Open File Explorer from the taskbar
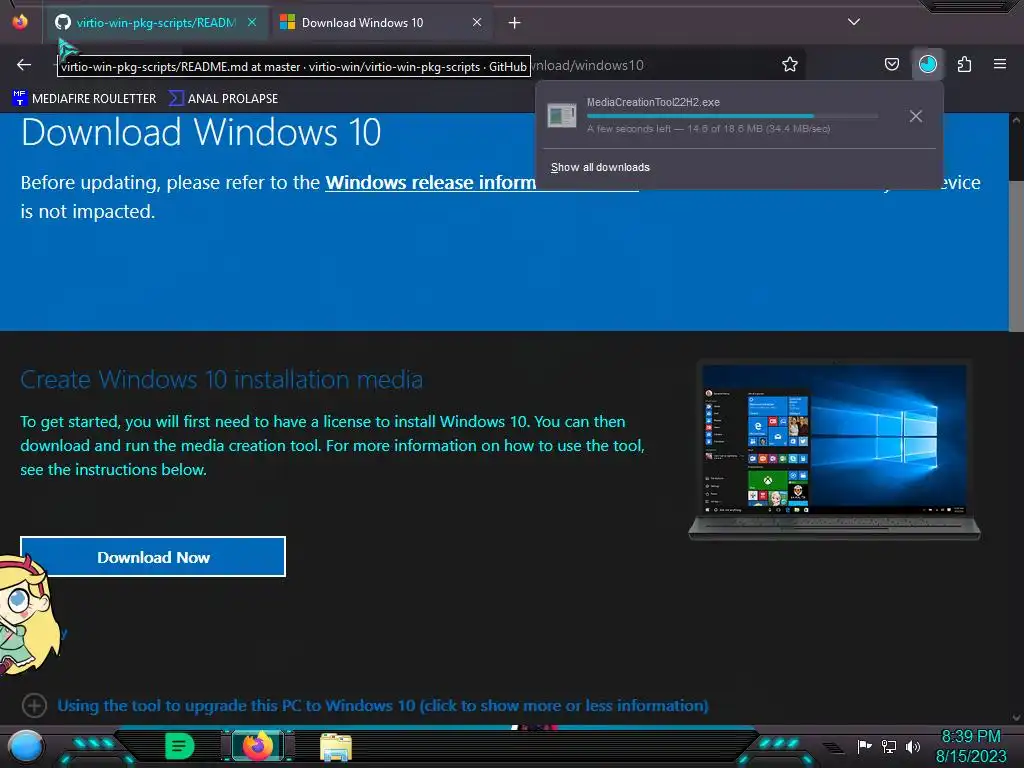Image resolution: width=1024 pixels, height=768 pixels. point(336,746)
